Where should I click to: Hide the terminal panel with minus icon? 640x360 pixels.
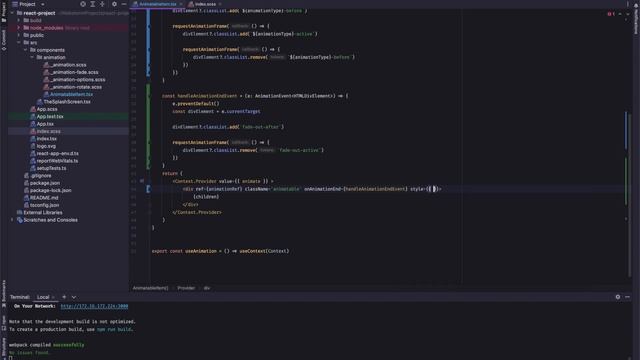coord(627,297)
